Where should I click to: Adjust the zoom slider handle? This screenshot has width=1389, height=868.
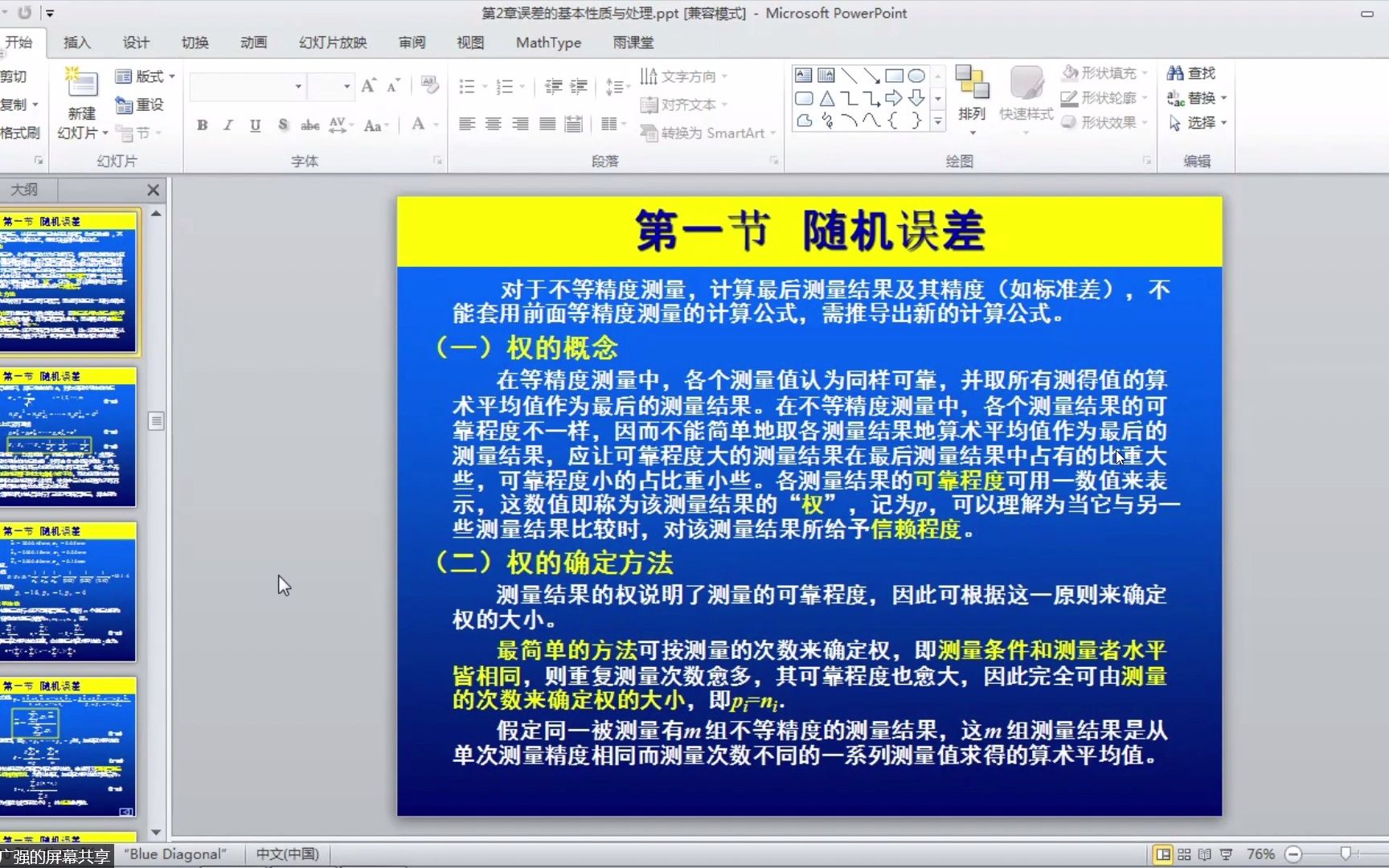pyautogui.click(x=1346, y=854)
